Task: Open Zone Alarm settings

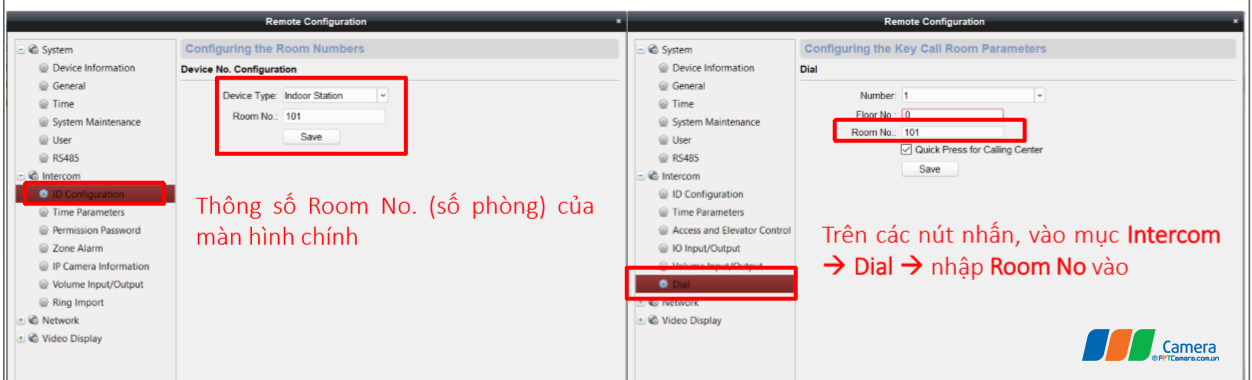Action: pos(78,248)
